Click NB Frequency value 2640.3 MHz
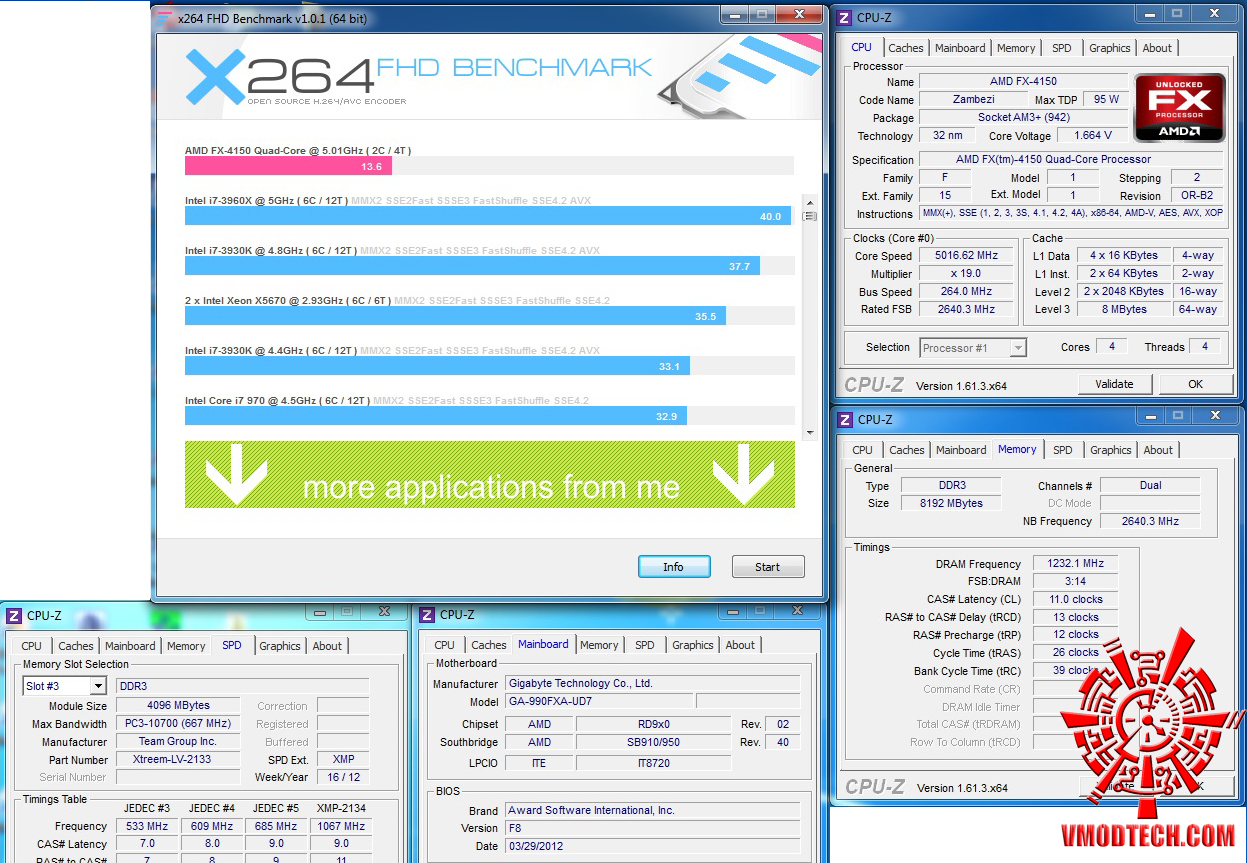The height and width of the screenshot is (863, 1247). click(1150, 522)
